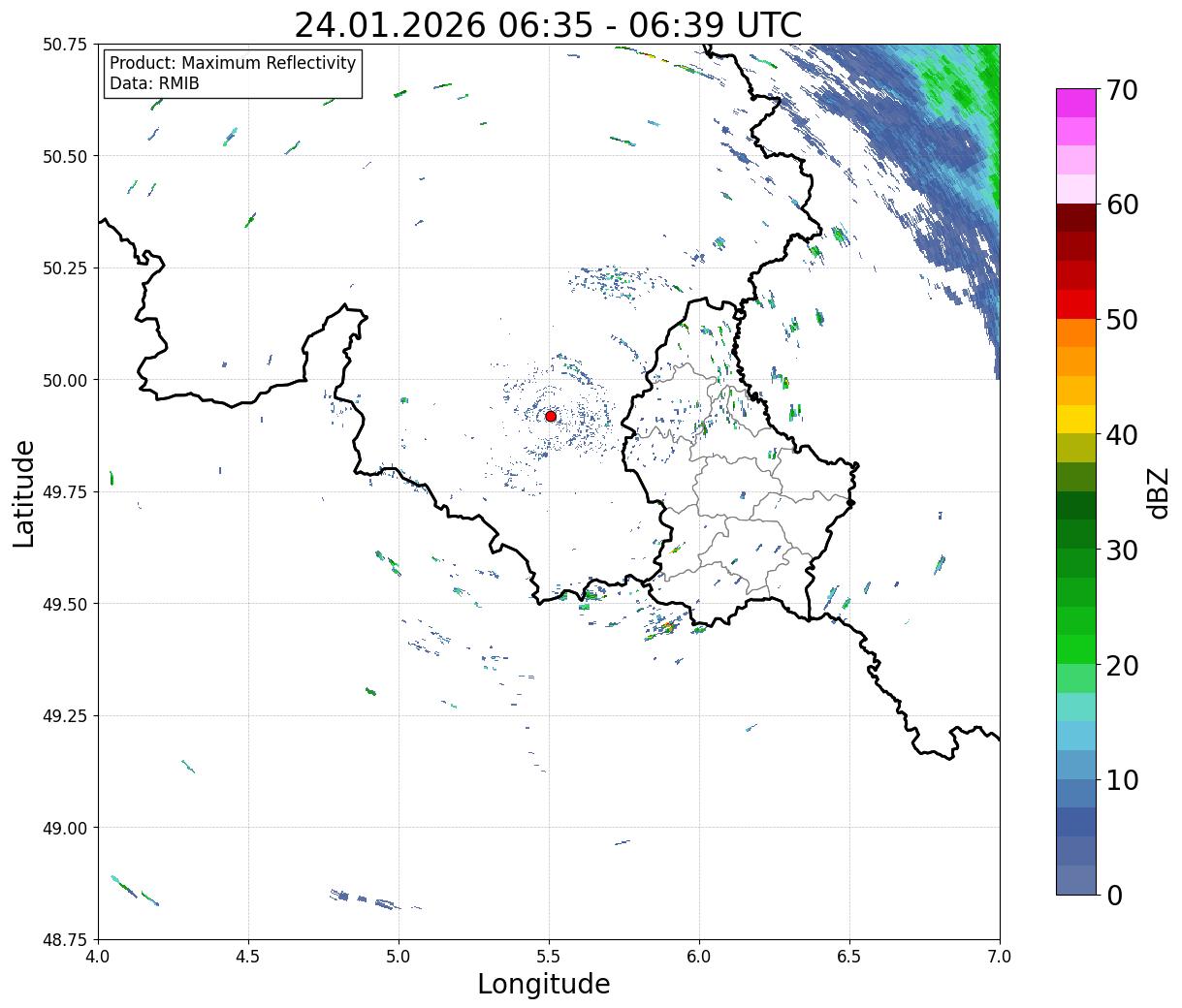Viewport: 1182px width, 1008px height.
Task: Click the colorbar tick label 0
Action: pos(1114,896)
